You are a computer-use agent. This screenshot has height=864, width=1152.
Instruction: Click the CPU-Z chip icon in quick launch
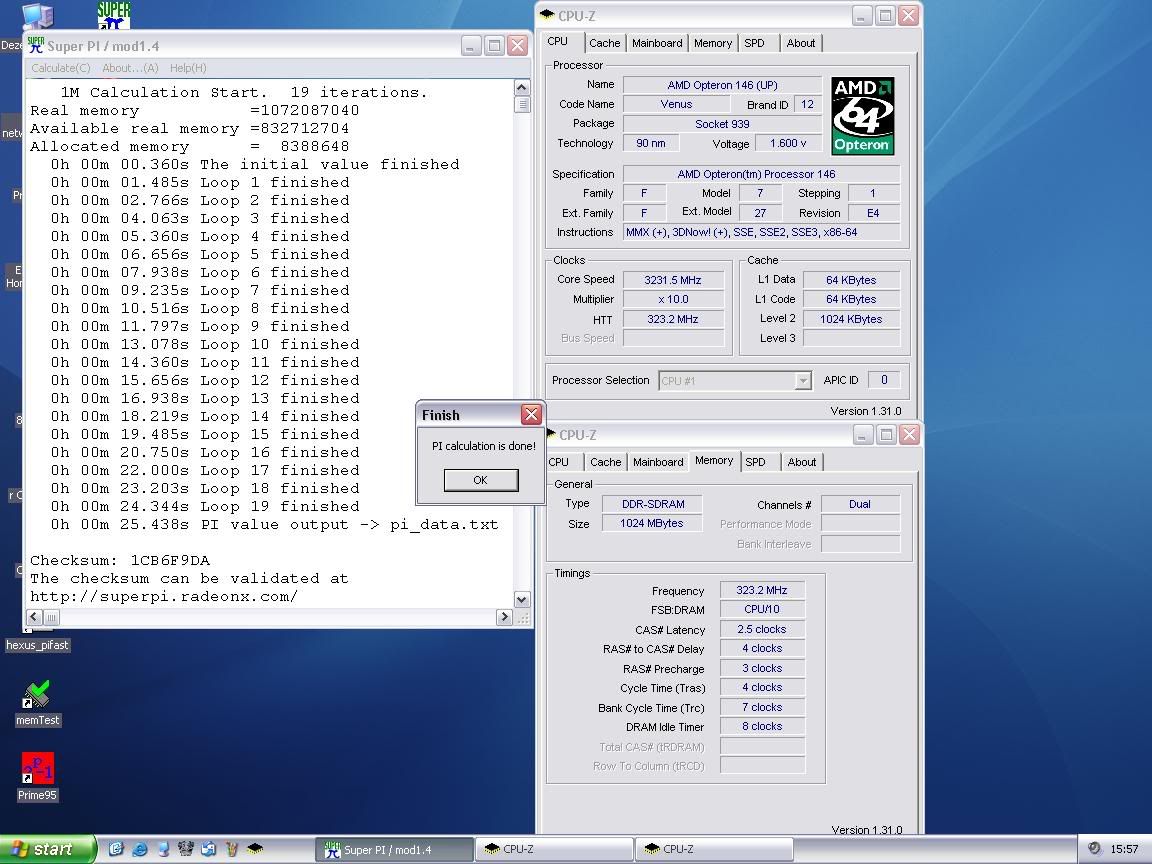255,849
